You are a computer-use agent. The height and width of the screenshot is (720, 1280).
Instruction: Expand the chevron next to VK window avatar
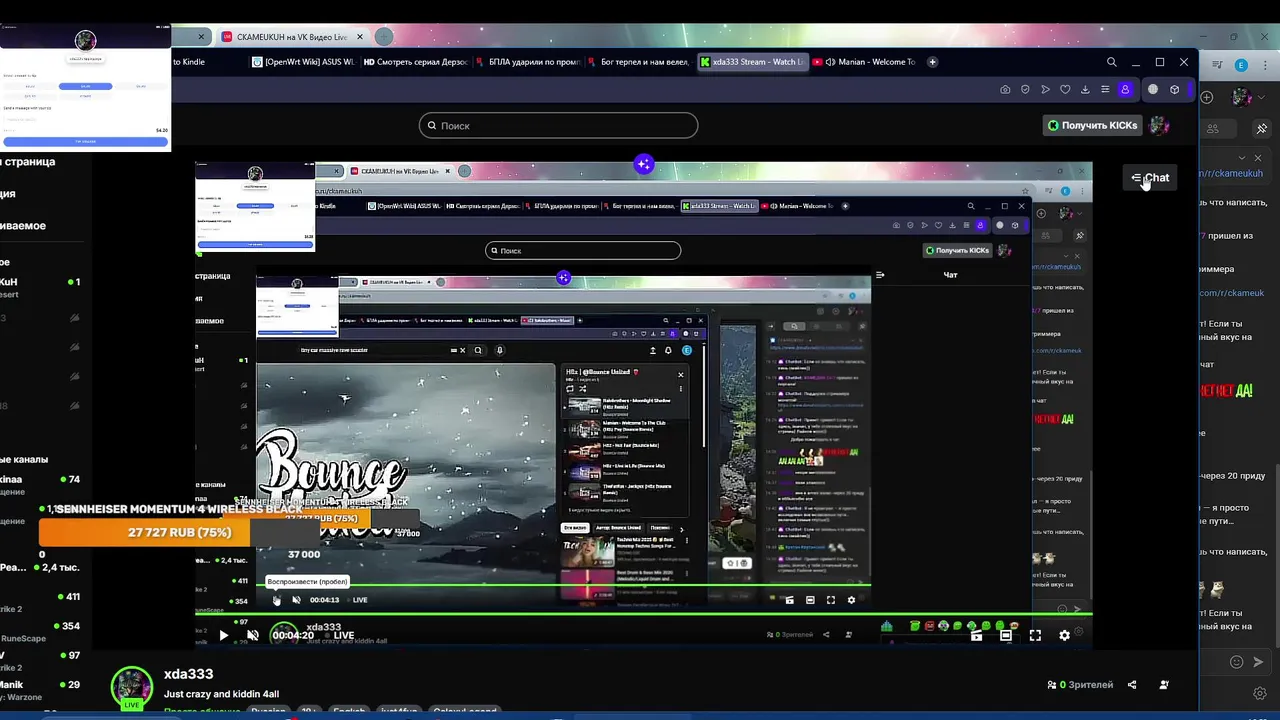(1263, 97)
